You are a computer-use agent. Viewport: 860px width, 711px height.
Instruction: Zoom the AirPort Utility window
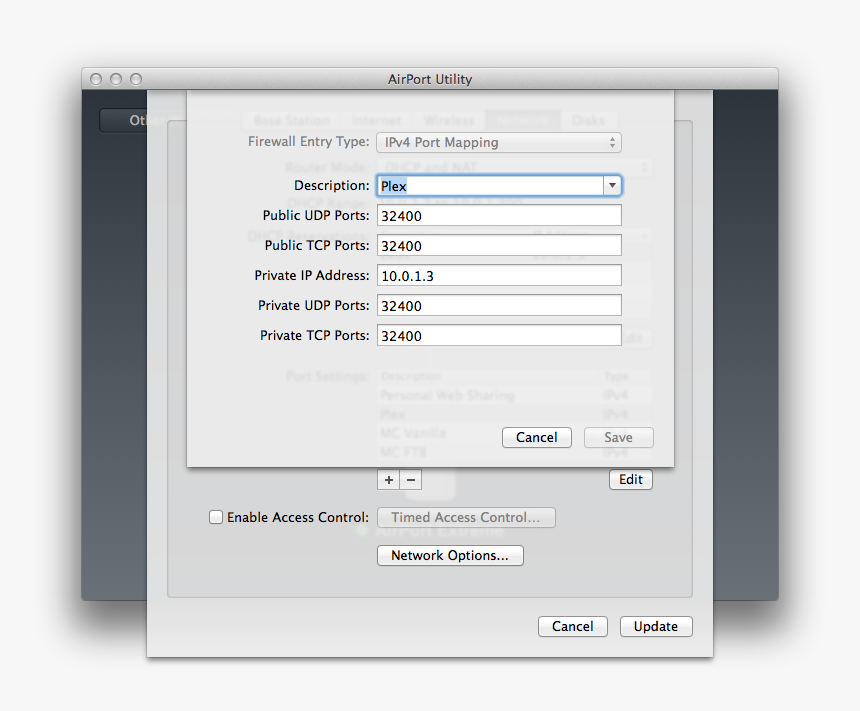click(x=136, y=80)
